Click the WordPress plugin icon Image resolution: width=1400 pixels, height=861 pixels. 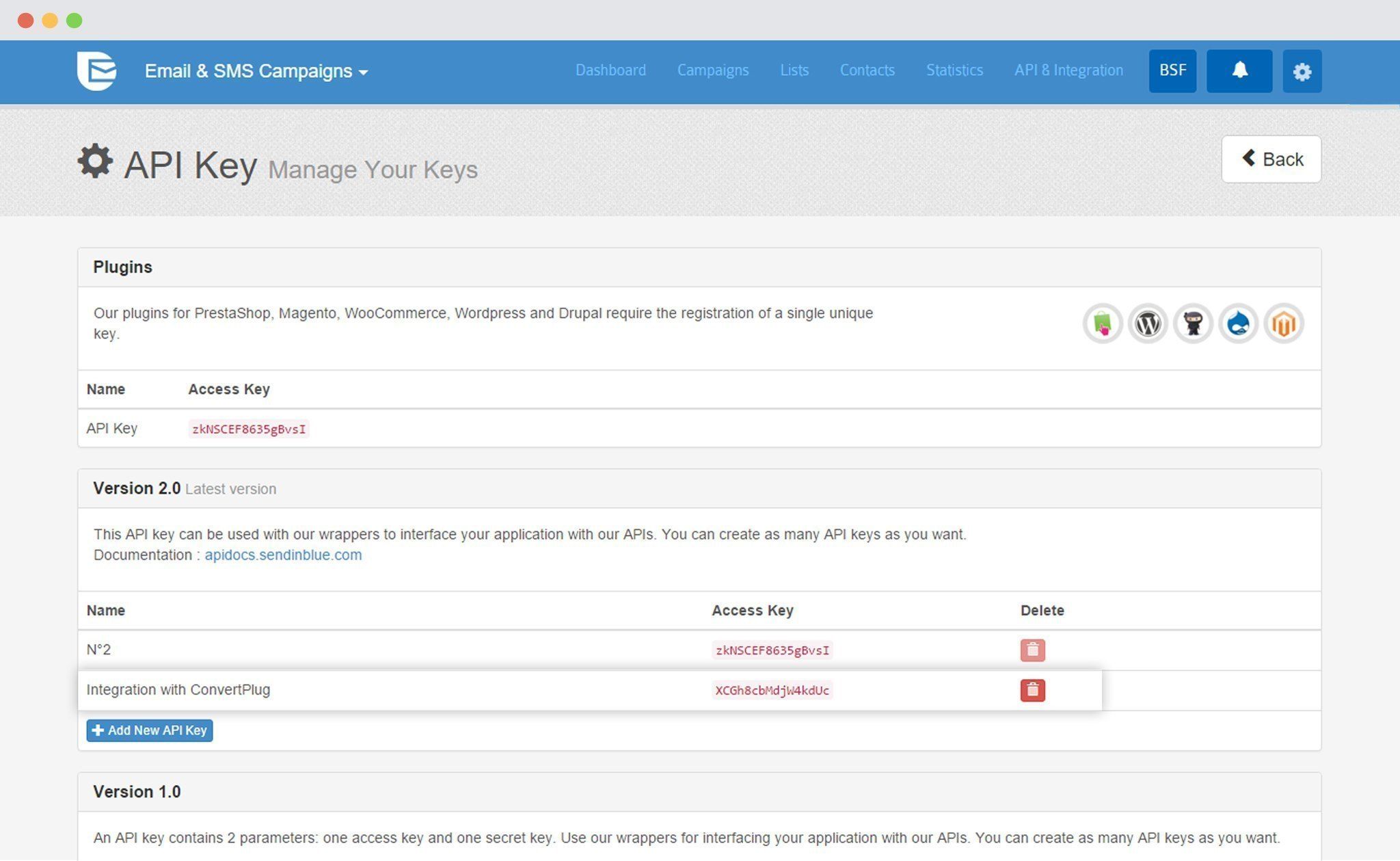pos(1148,323)
